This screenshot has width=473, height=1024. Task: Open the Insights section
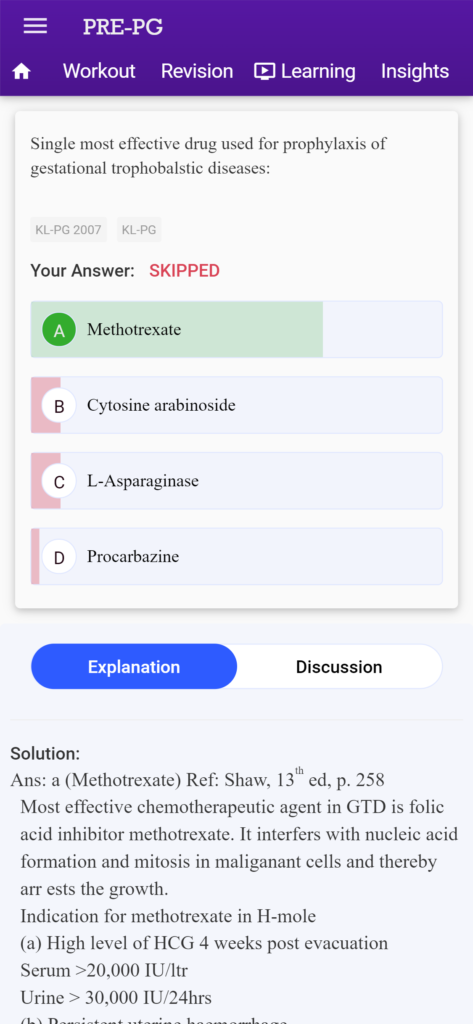[415, 71]
